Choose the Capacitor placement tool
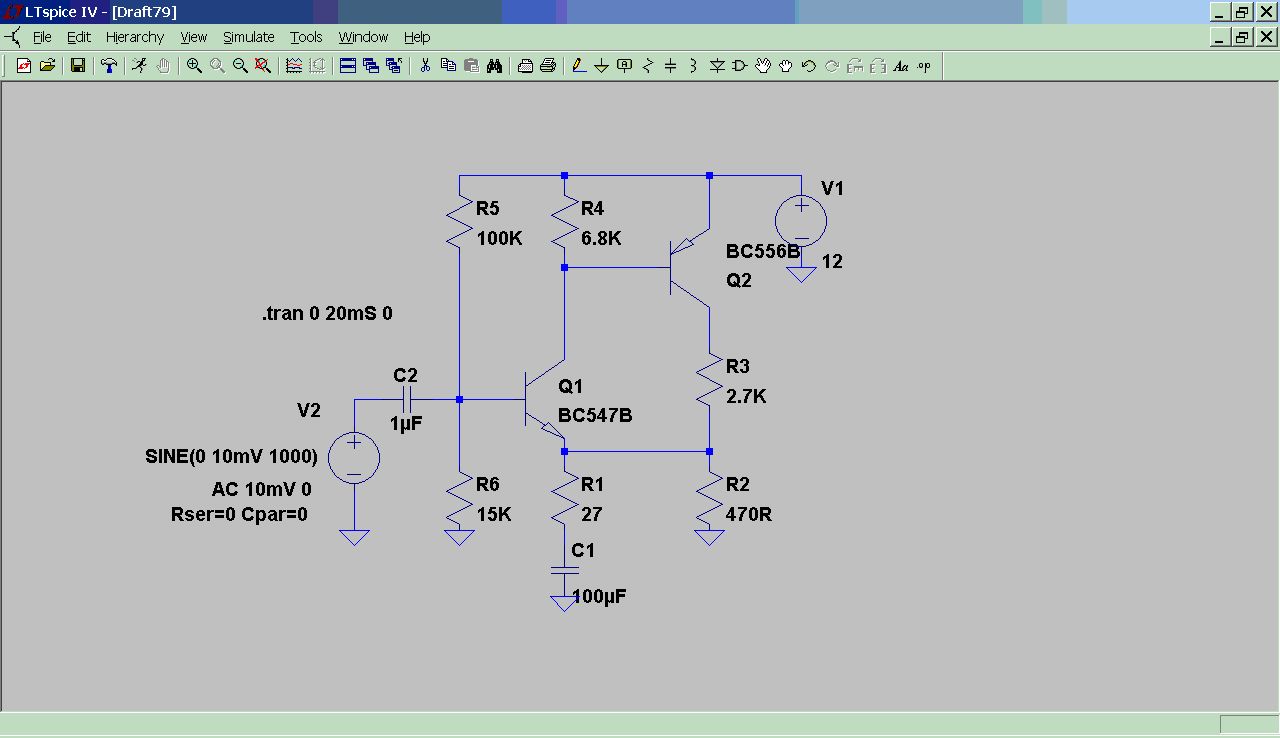 (671, 66)
